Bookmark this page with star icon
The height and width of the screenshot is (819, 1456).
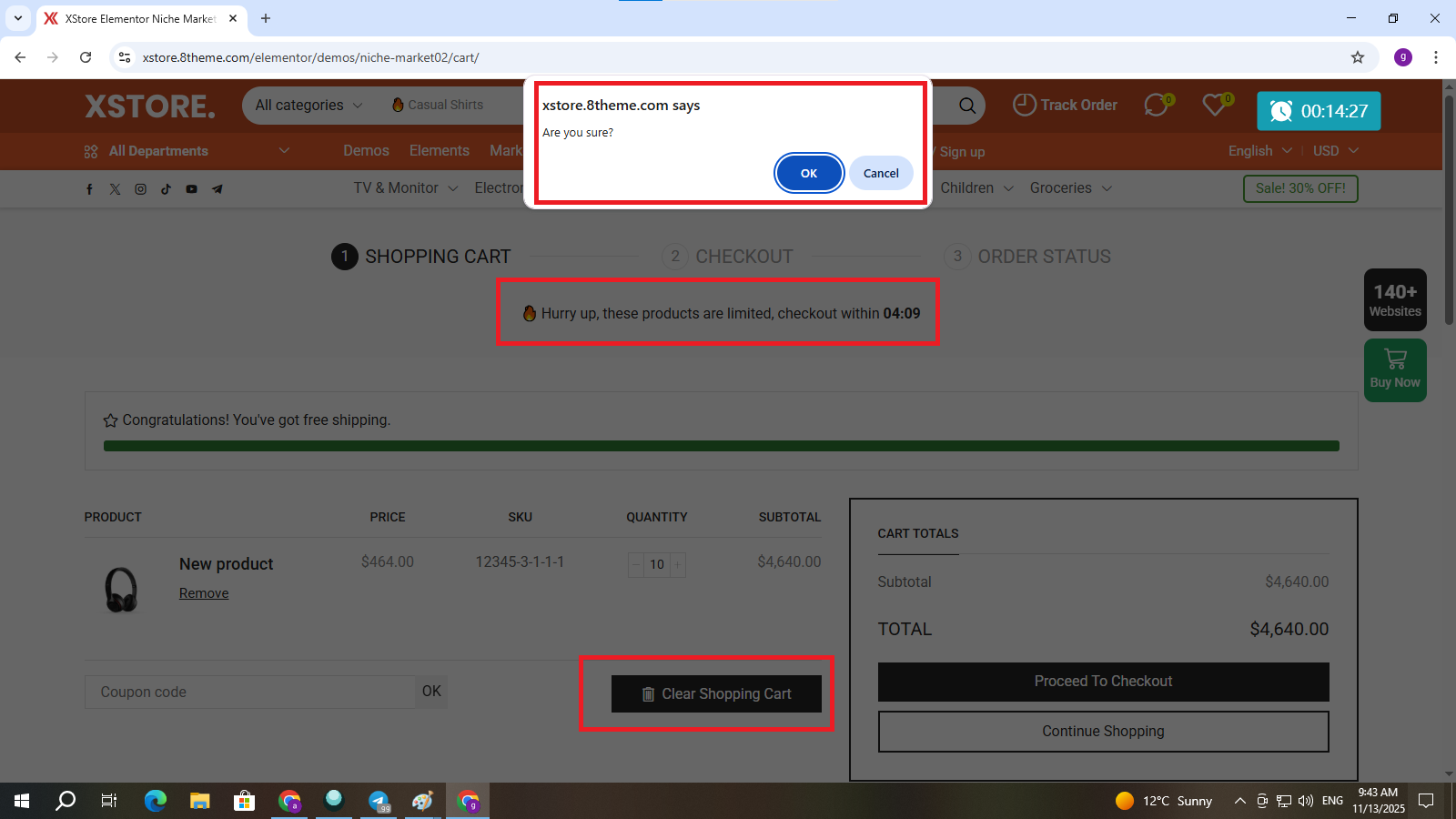[1358, 57]
